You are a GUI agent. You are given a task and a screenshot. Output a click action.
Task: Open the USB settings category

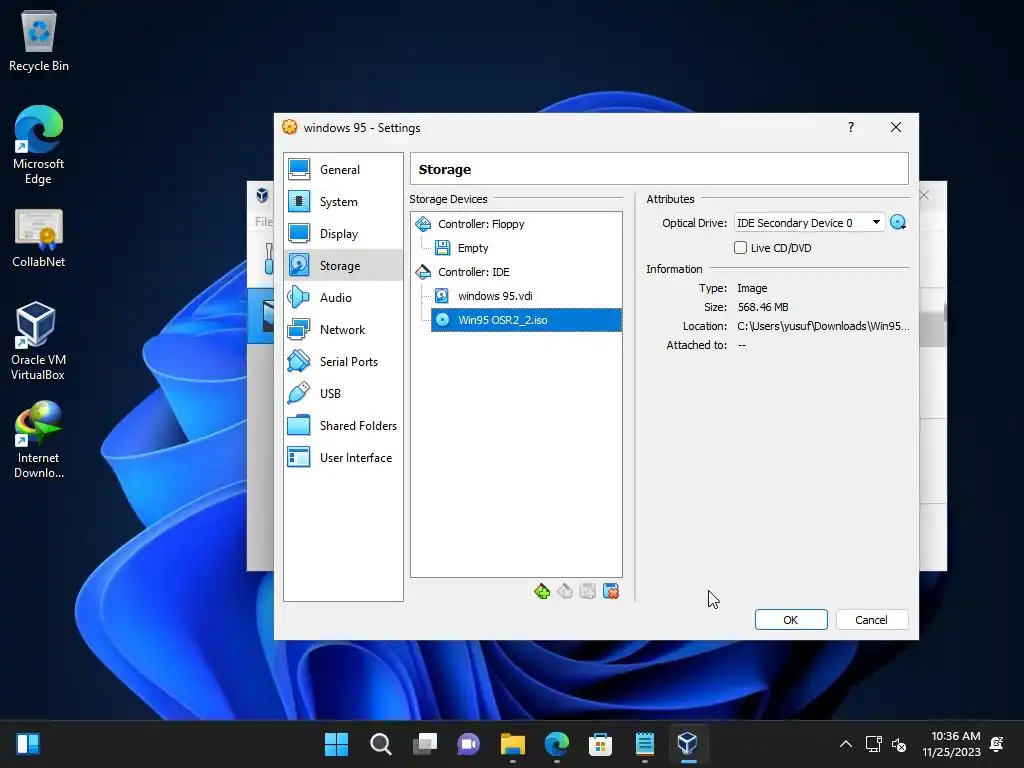[x=343, y=394]
